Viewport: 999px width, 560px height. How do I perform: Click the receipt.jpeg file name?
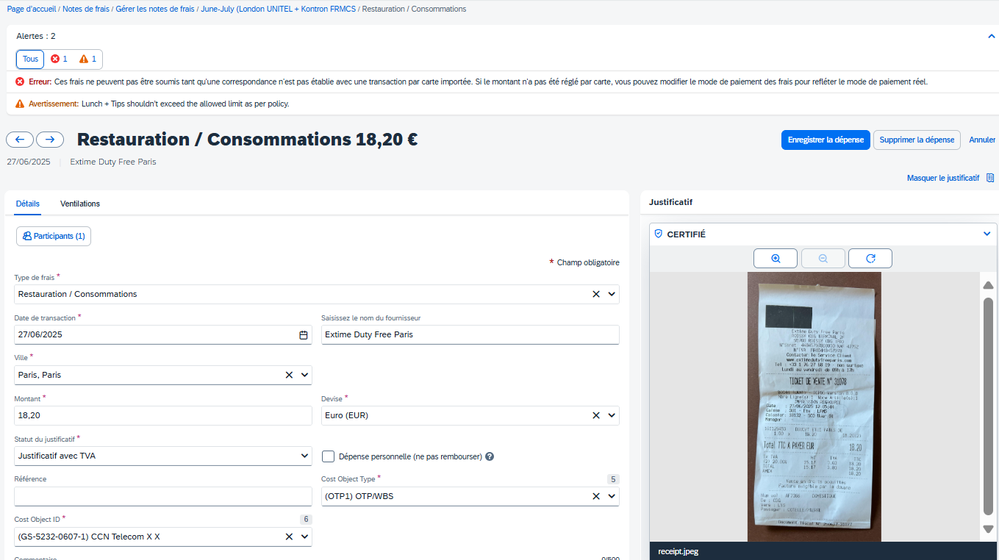click(678, 552)
